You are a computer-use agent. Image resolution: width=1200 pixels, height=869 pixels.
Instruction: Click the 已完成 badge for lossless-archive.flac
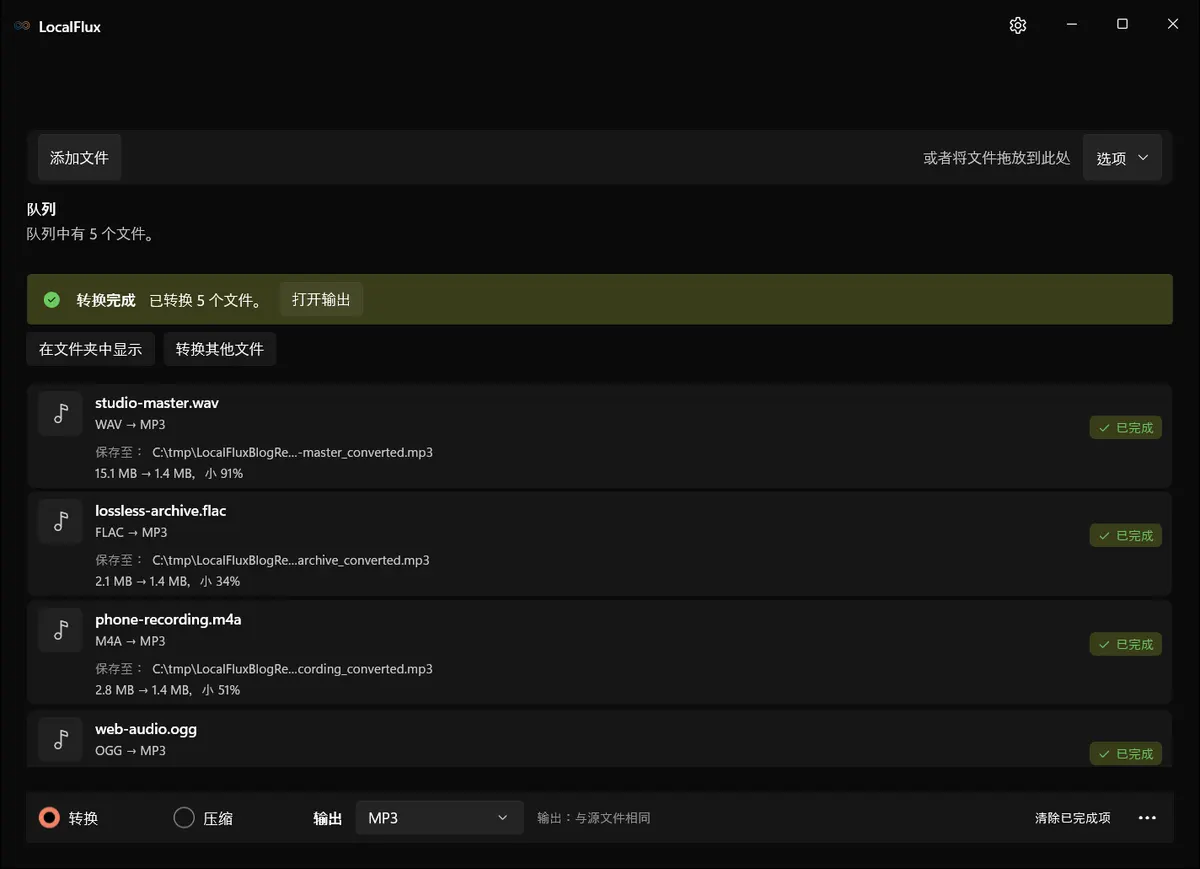(x=1126, y=536)
